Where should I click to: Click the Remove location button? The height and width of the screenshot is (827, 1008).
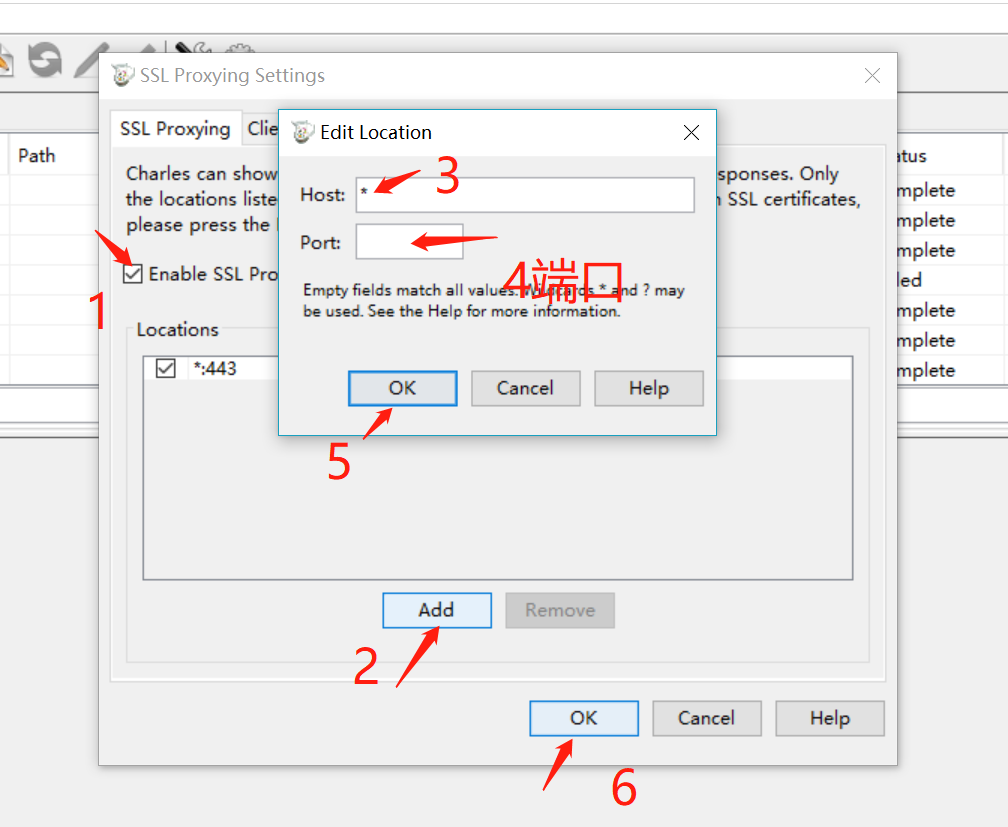click(560, 610)
